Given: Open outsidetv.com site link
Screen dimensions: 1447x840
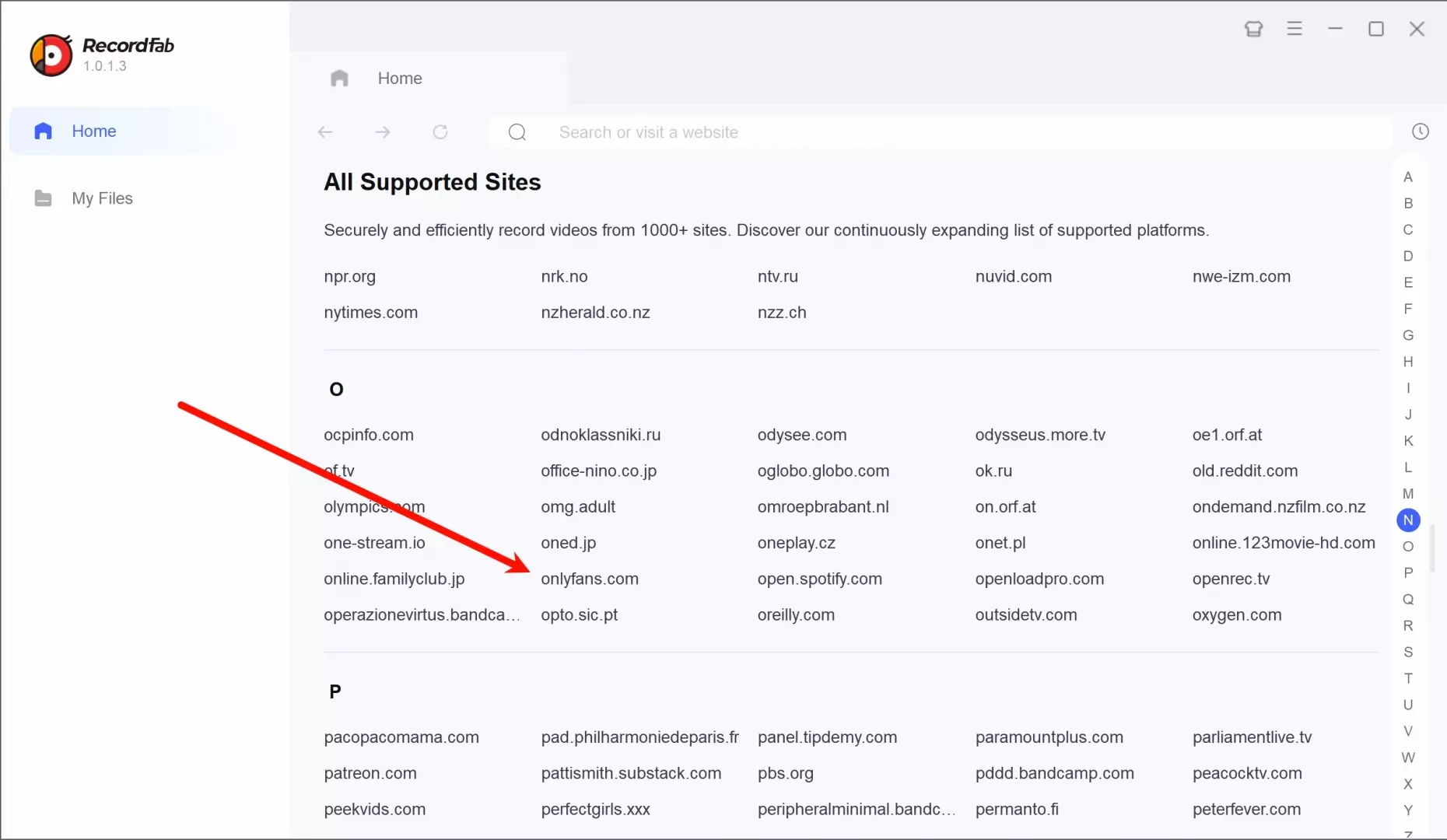Looking at the screenshot, I should [1026, 615].
